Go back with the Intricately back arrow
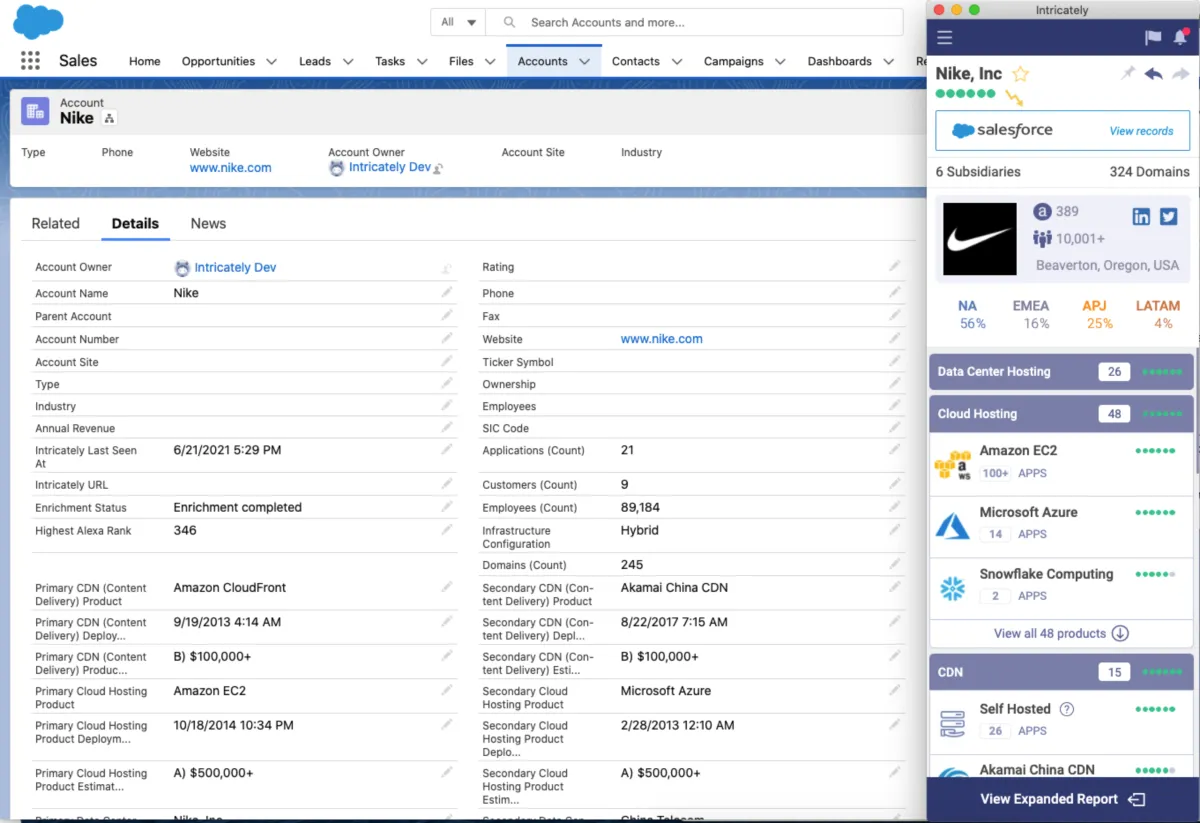 point(1154,74)
